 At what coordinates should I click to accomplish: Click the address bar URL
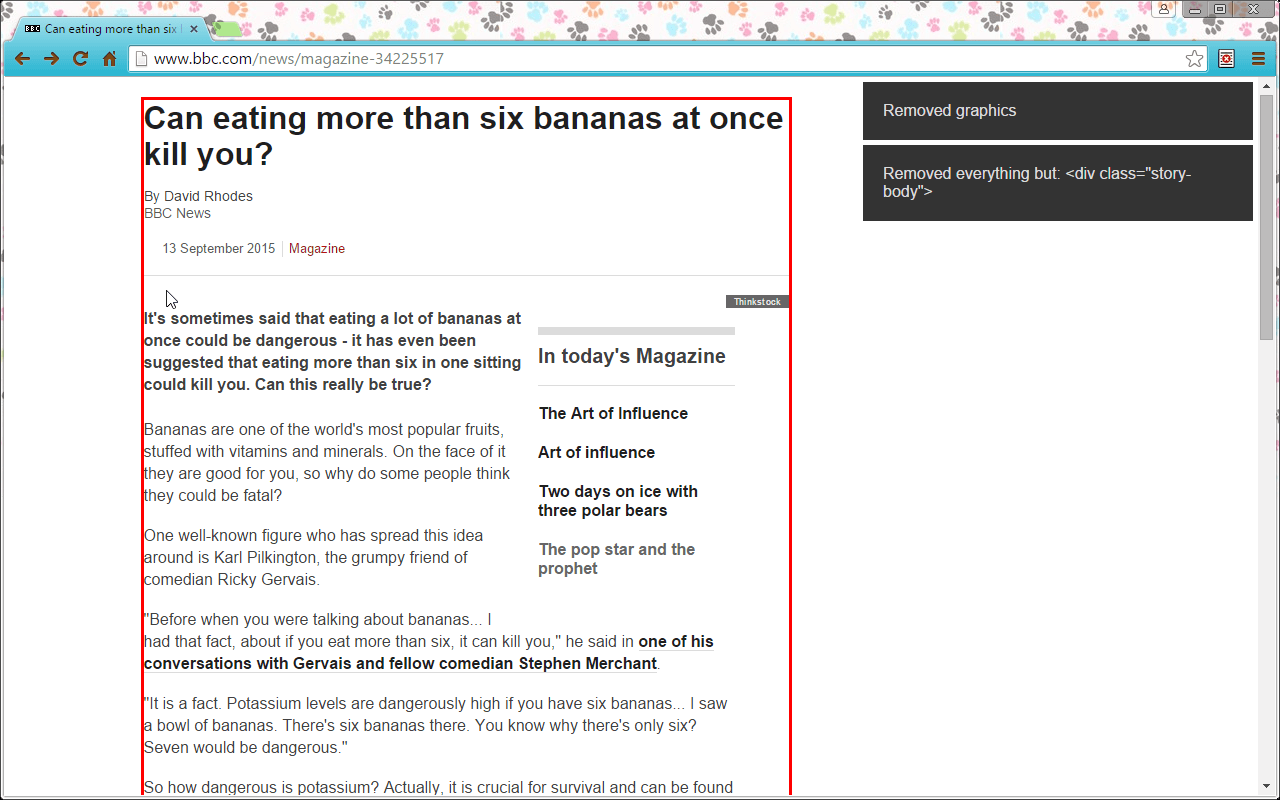[298, 59]
